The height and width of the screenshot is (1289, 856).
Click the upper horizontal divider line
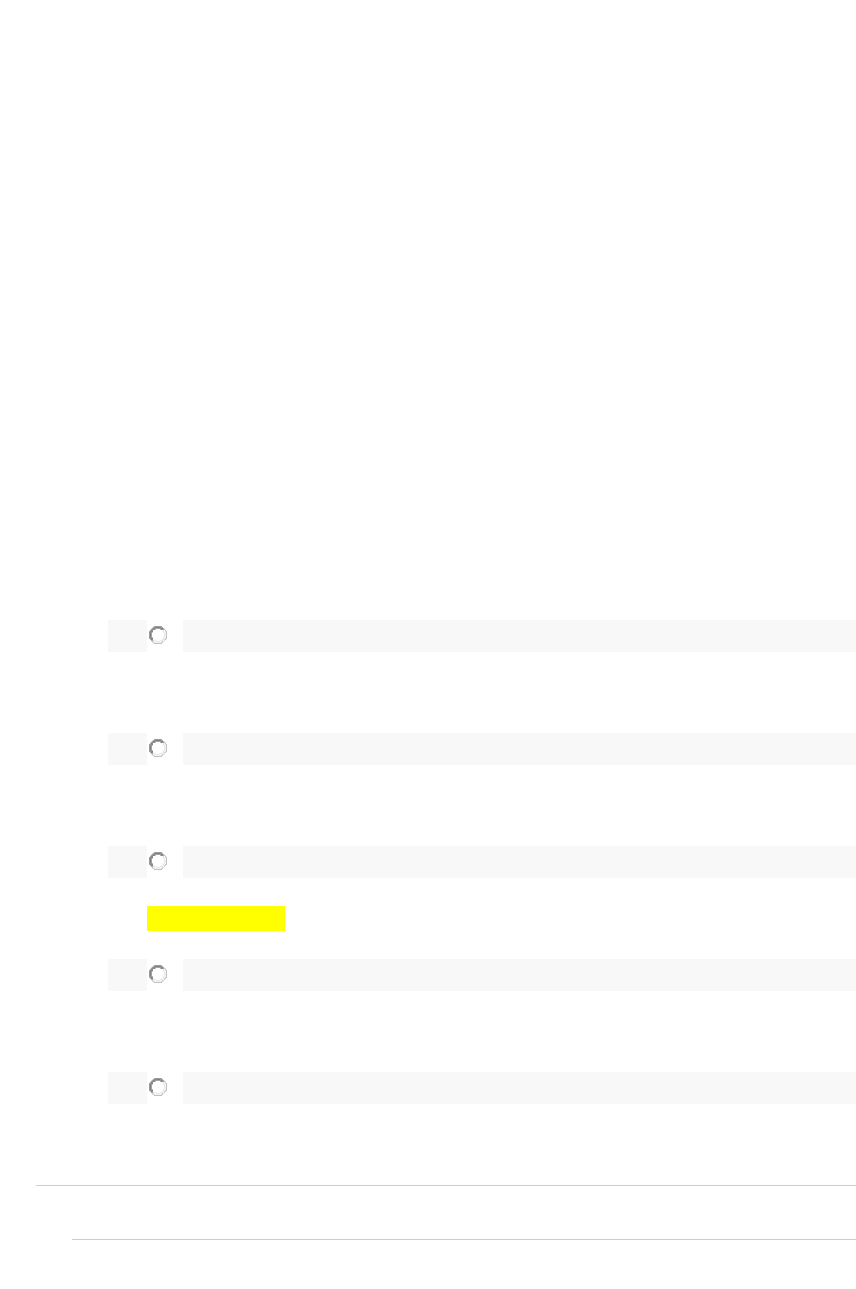coord(446,1186)
